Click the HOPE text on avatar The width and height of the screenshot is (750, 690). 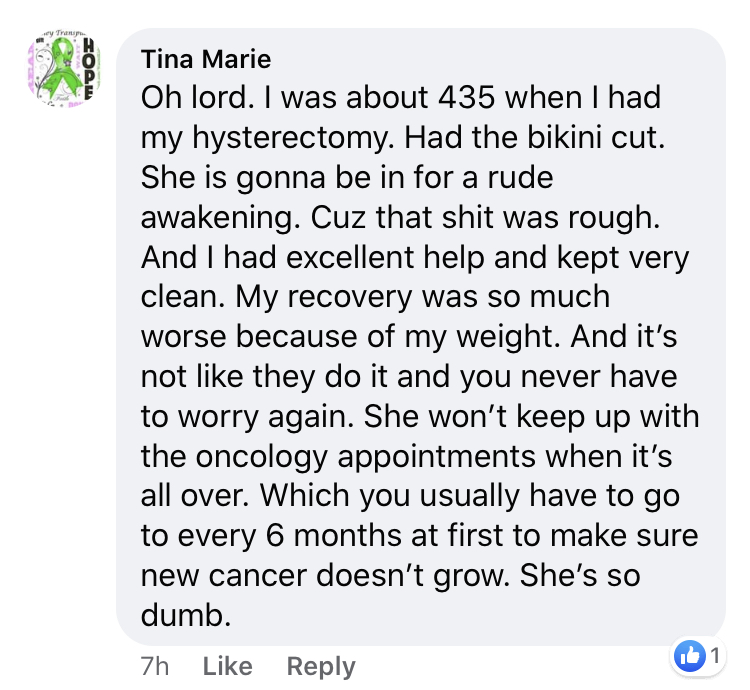click(88, 68)
